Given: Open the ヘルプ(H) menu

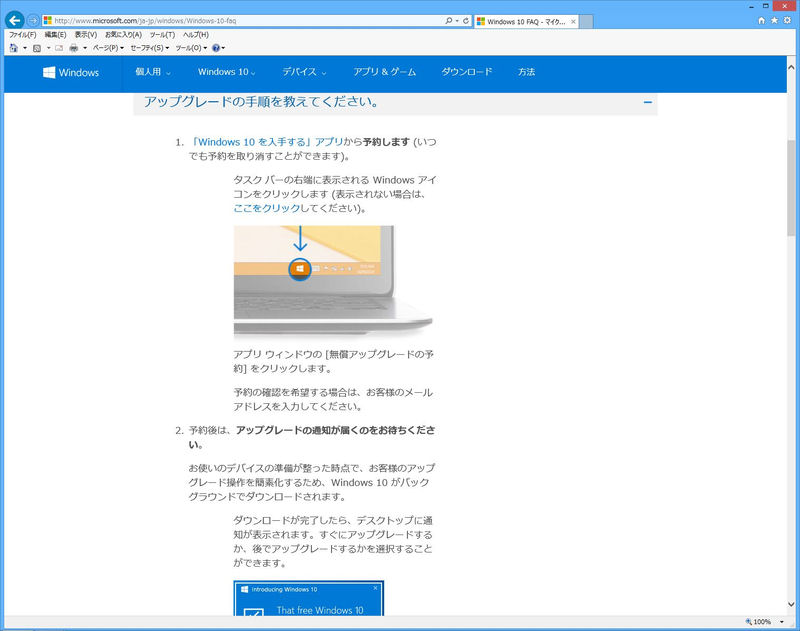Looking at the screenshot, I should click(196, 35).
